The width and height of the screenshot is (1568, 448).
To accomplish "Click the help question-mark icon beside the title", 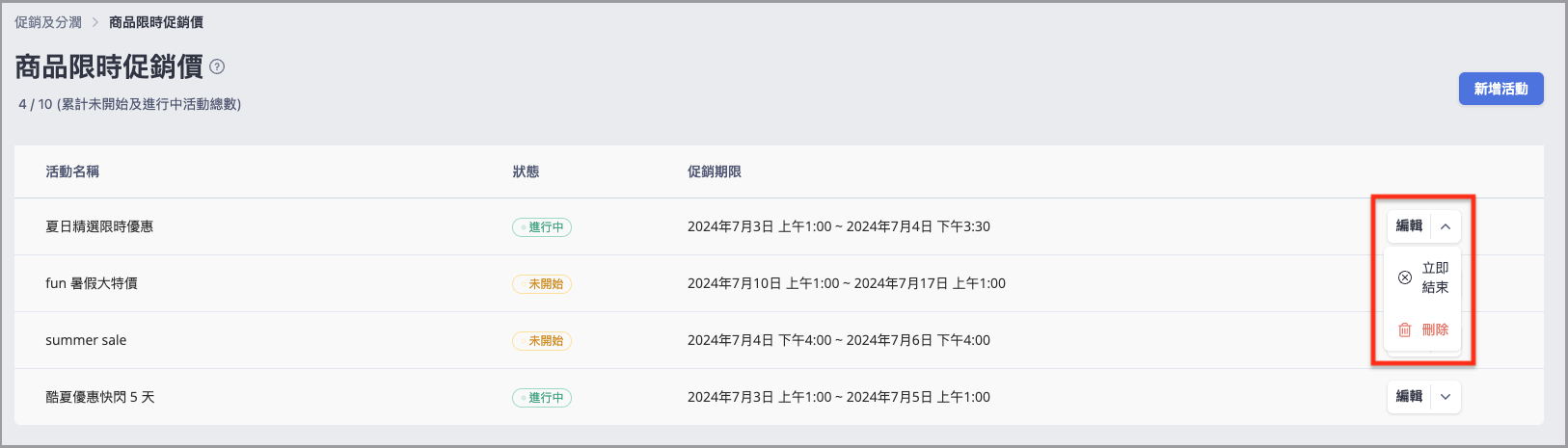I will (x=217, y=66).
